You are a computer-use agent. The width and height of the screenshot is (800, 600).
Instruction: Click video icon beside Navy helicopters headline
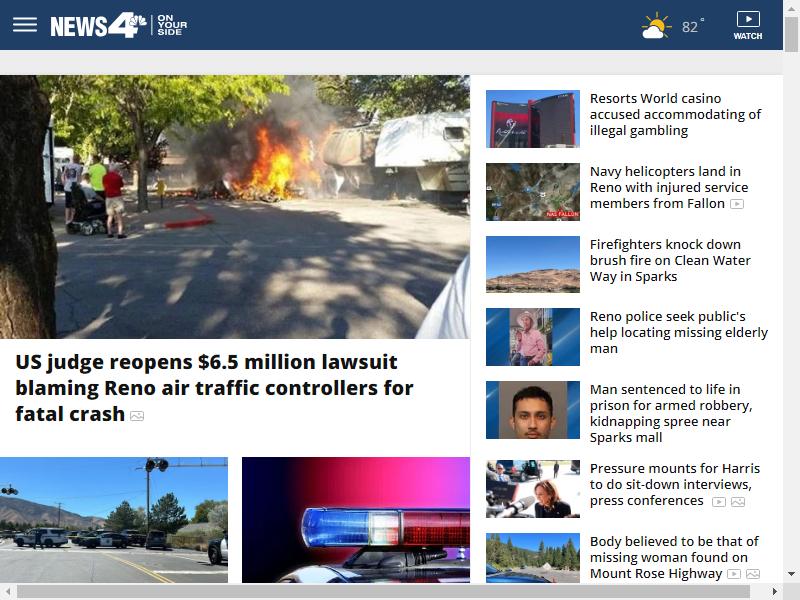[x=737, y=204]
